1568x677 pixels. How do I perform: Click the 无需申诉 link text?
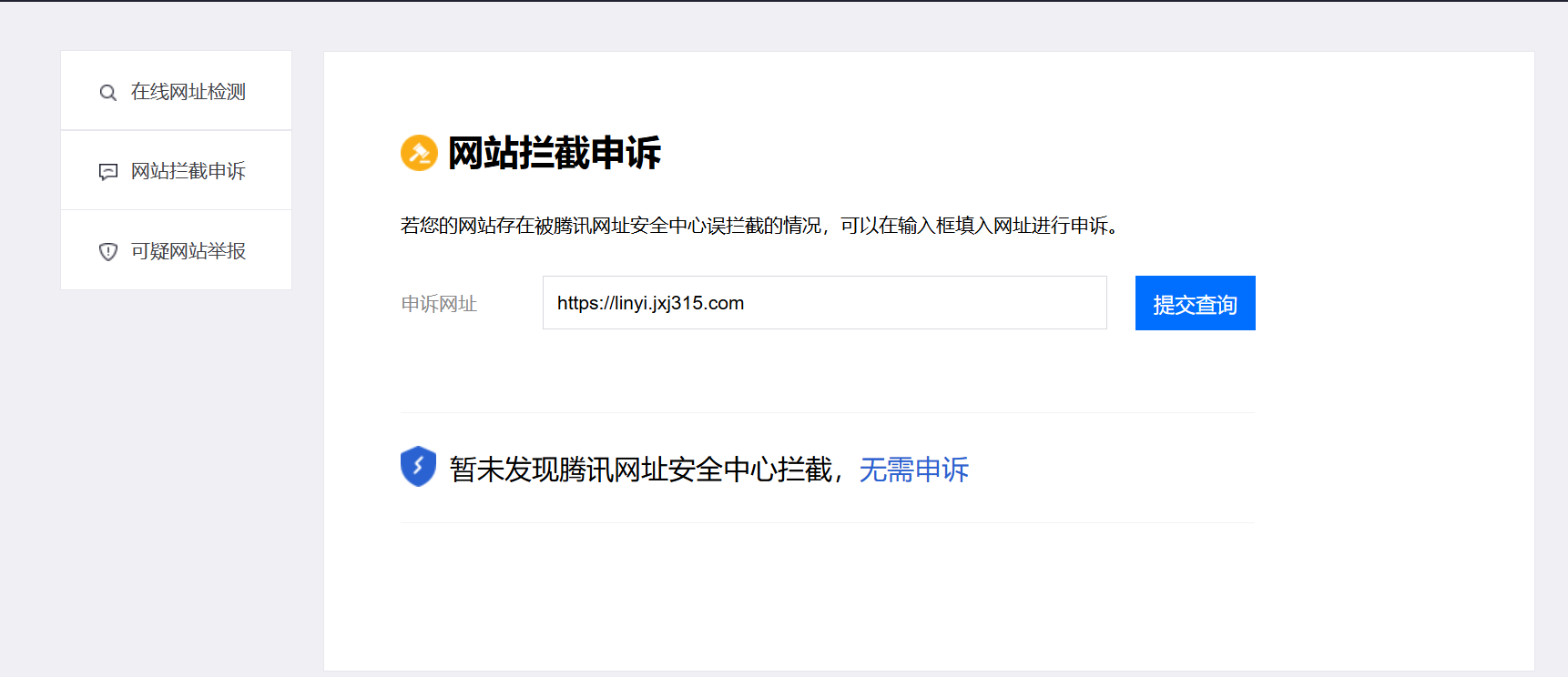click(x=913, y=470)
